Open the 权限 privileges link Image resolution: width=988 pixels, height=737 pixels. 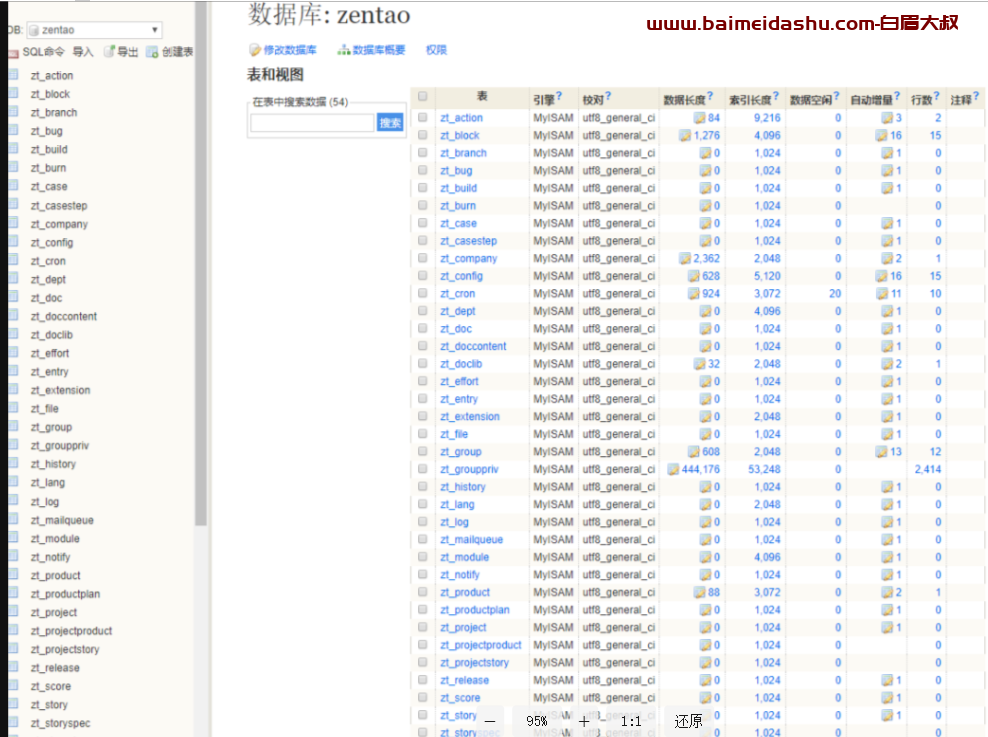click(x=436, y=50)
